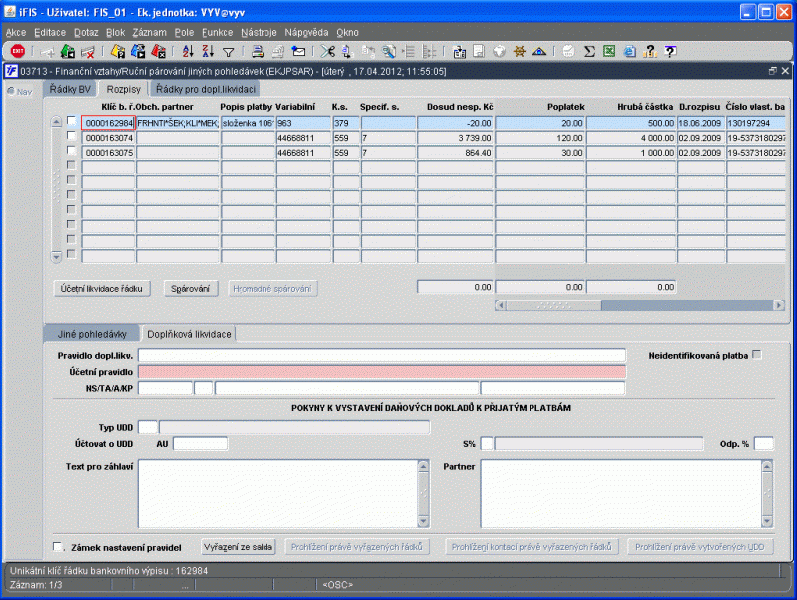The height and width of the screenshot is (600, 797).
Task: Click the red EXIT stop-sign icon
Action: coord(18,51)
